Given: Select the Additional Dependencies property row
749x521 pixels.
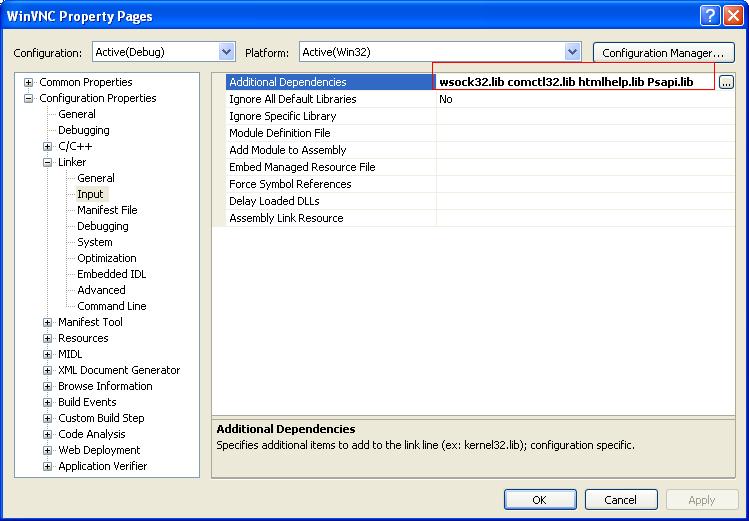Looking at the screenshot, I should click(480, 82).
